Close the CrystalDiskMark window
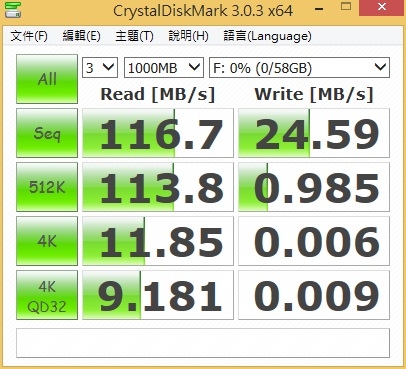This screenshot has height=369, width=406. [382, 7]
